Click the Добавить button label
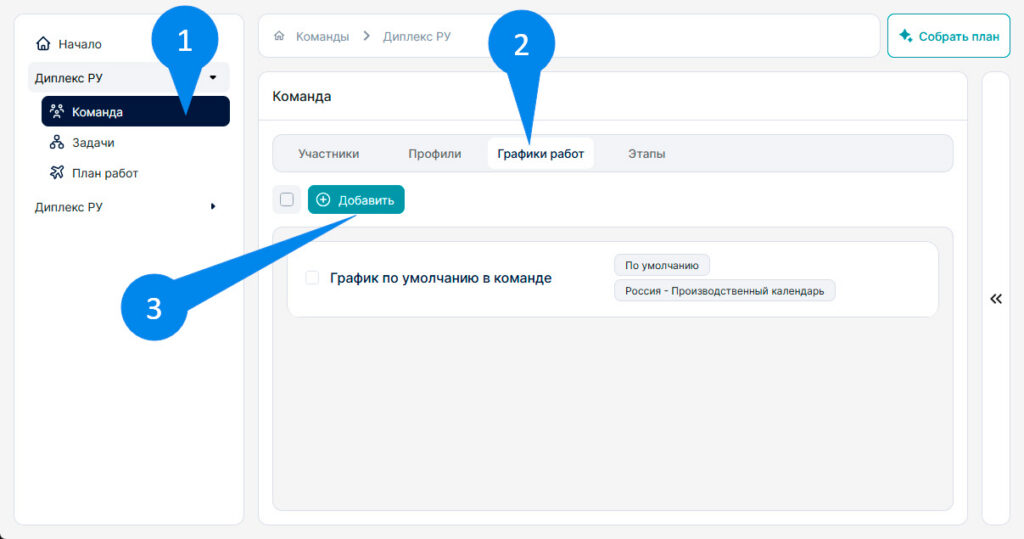This screenshot has height=539, width=1024. pyautogui.click(x=366, y=201)
